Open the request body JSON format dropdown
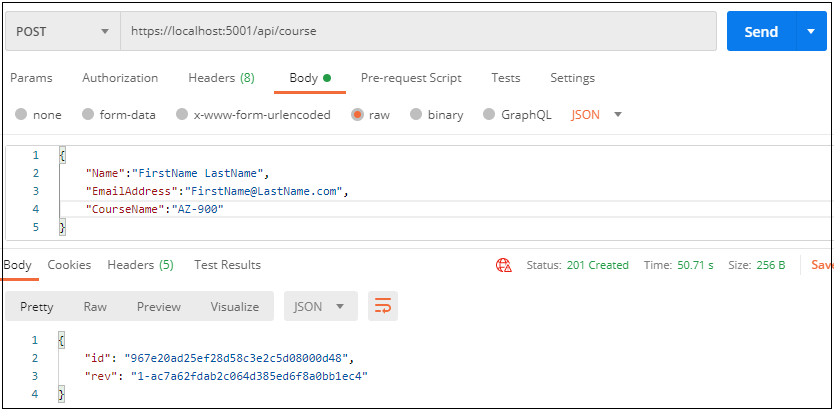 (597, 115)
